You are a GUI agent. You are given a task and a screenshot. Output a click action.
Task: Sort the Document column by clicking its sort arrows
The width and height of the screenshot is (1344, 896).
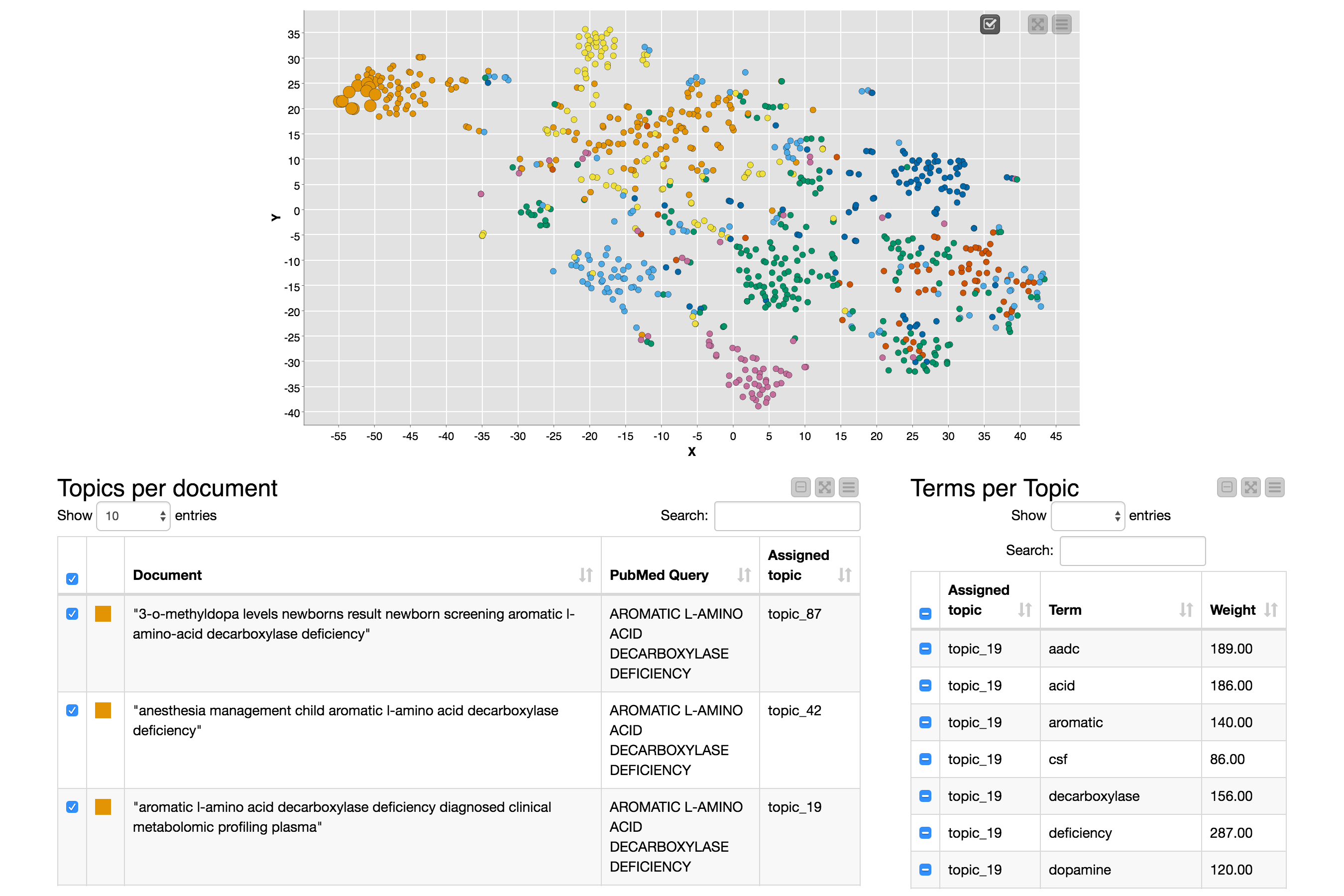586,575
